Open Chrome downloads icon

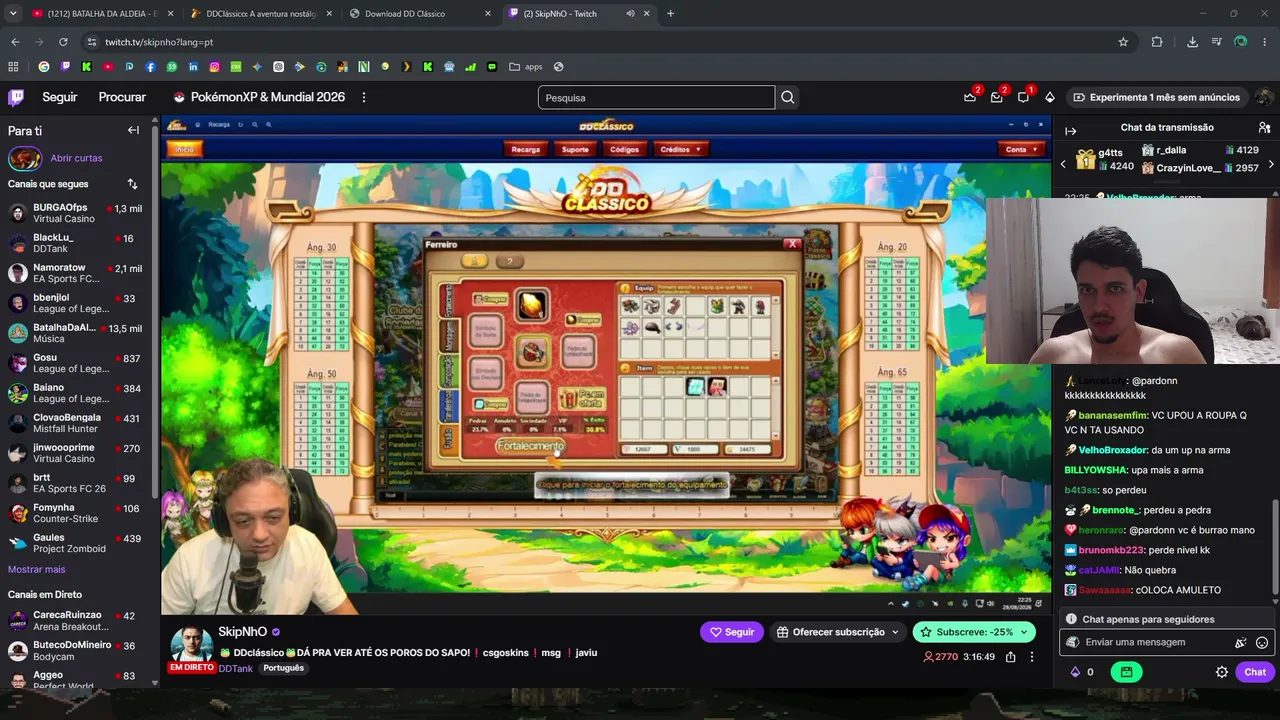[1192, 42]
